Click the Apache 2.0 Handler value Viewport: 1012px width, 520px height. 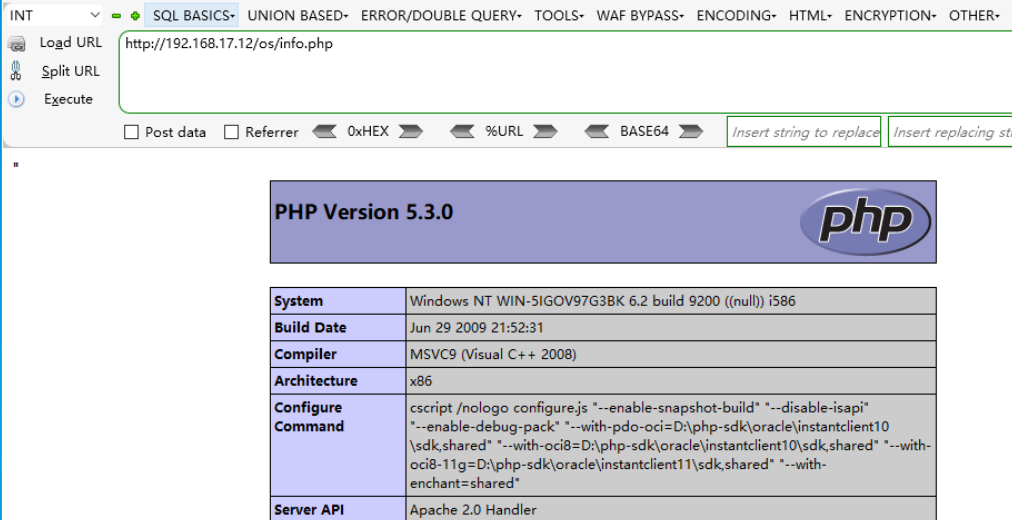pos(473,510)
